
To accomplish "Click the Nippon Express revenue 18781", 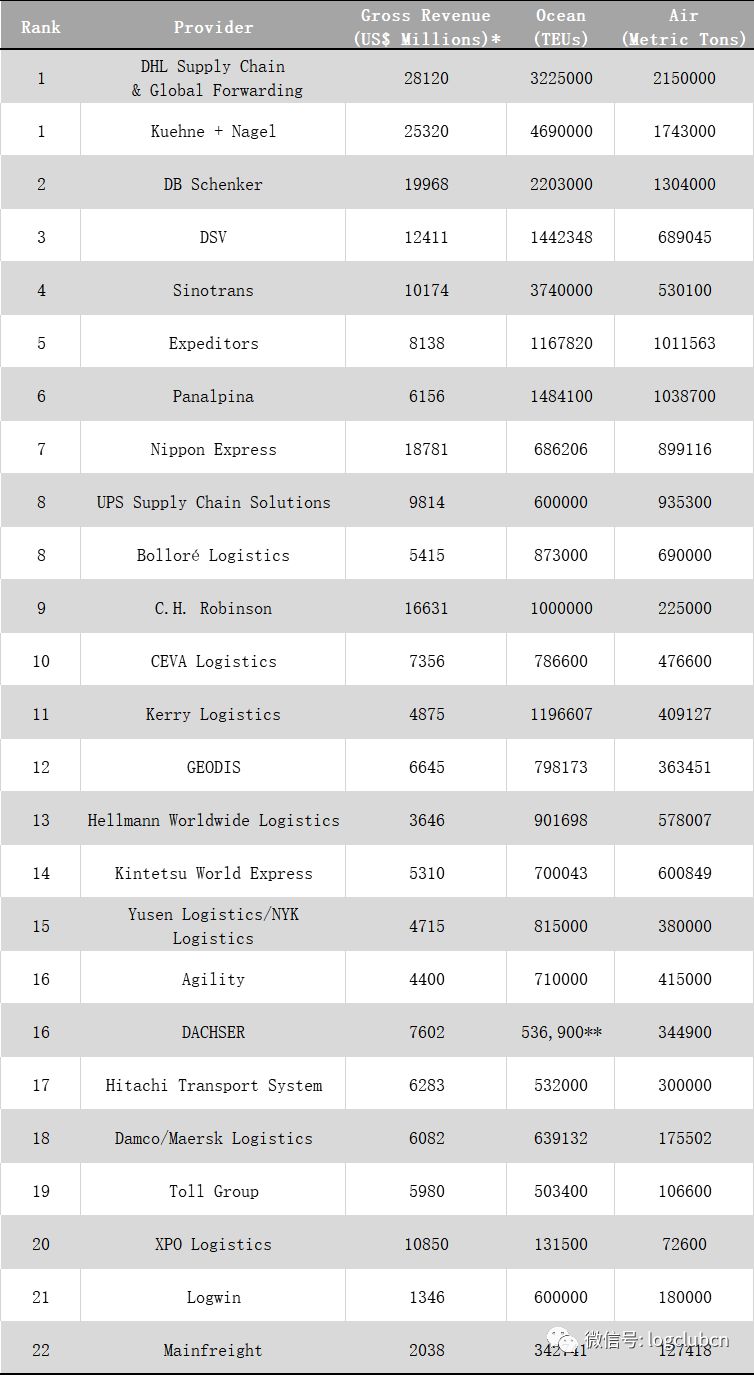I will (426, 449).
